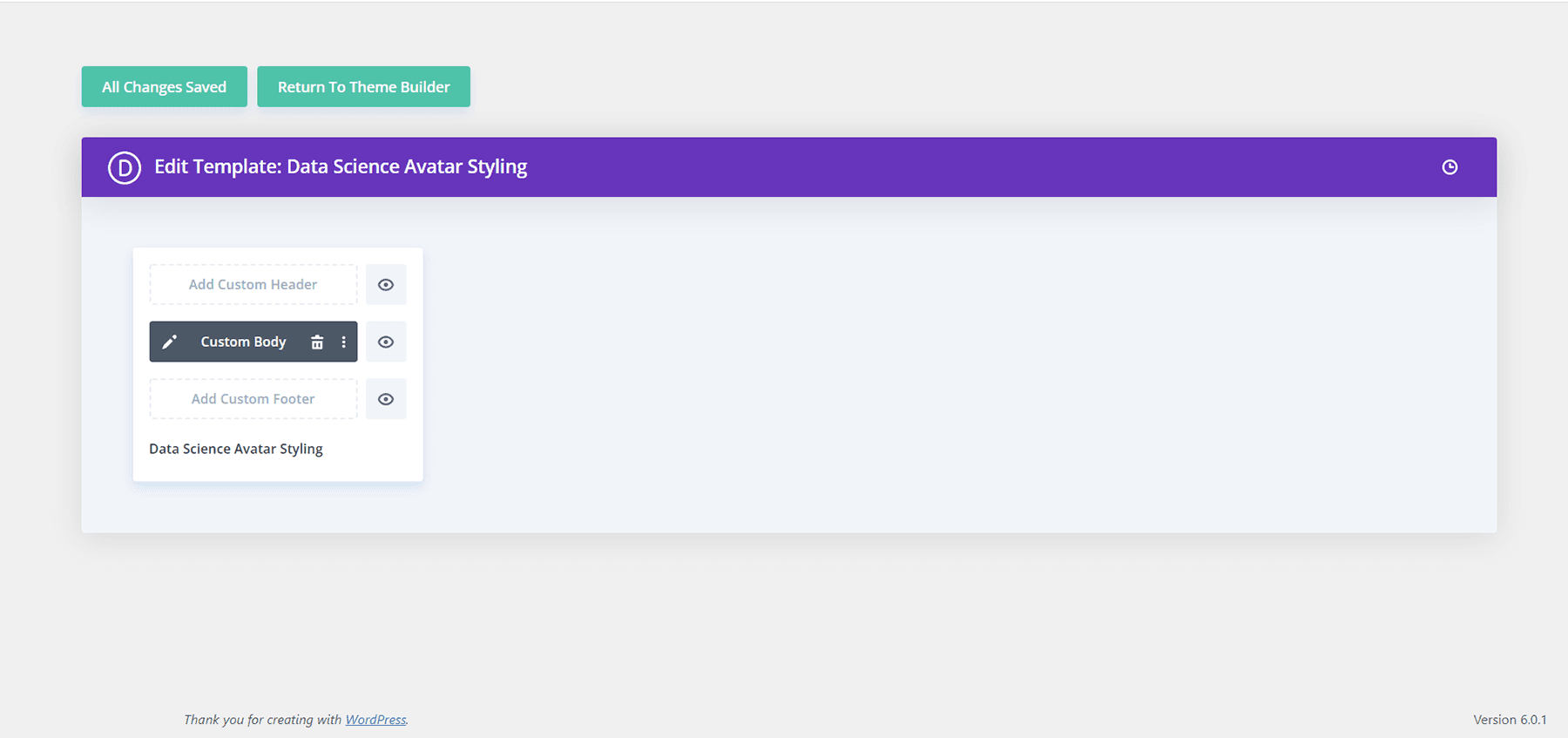This screenshot has height=738, width=1568.
Task: Select the Custom Body bar in the template card
Action: [x=244, y=342]
